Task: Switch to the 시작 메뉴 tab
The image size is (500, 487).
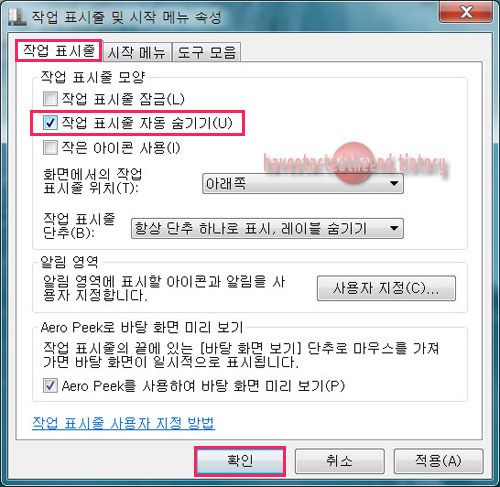Action: click(137, 52)
